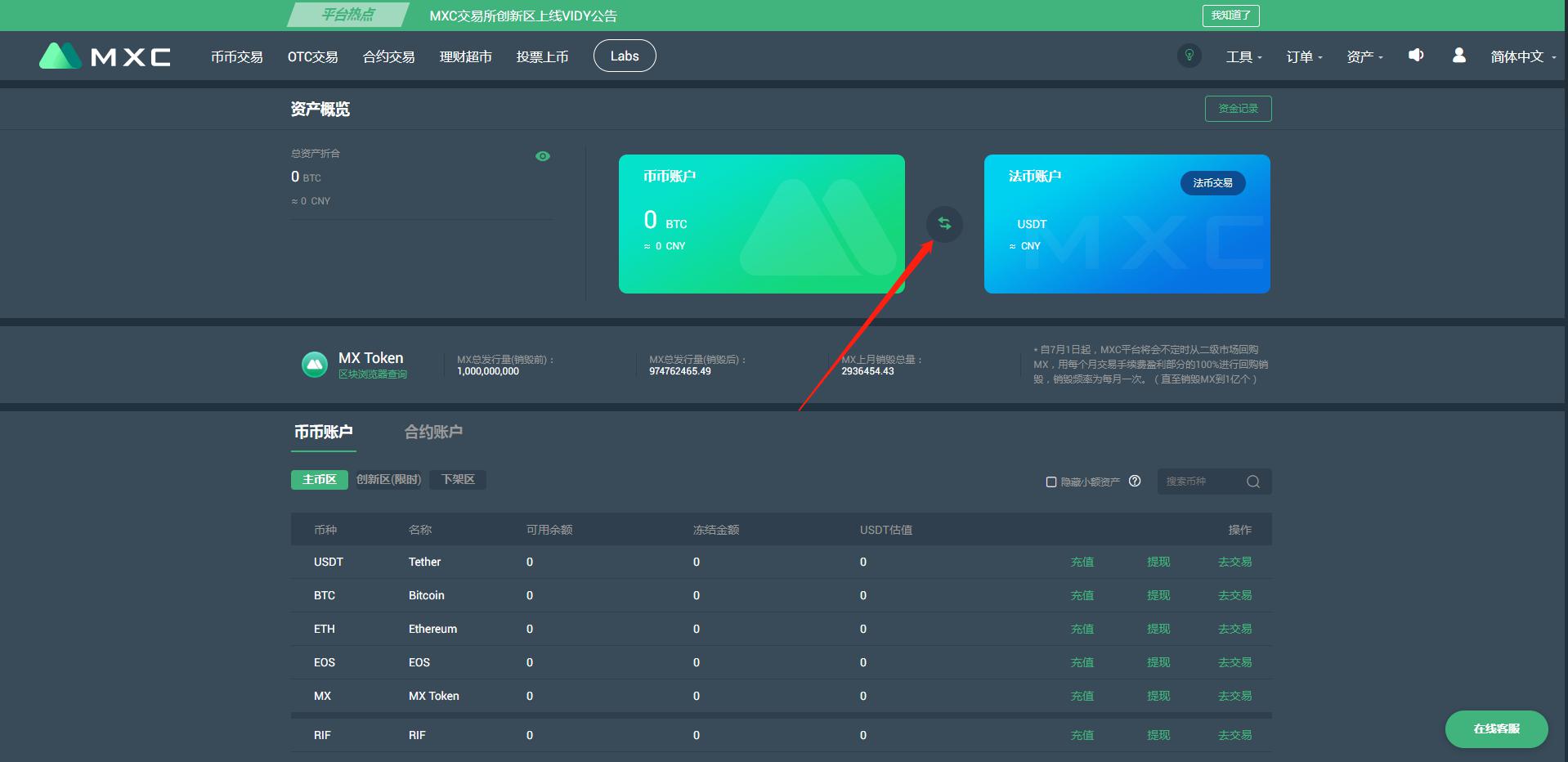Open the announcements megaphone icon
The image size is (1568, 762).
[x=1416, y=55]
